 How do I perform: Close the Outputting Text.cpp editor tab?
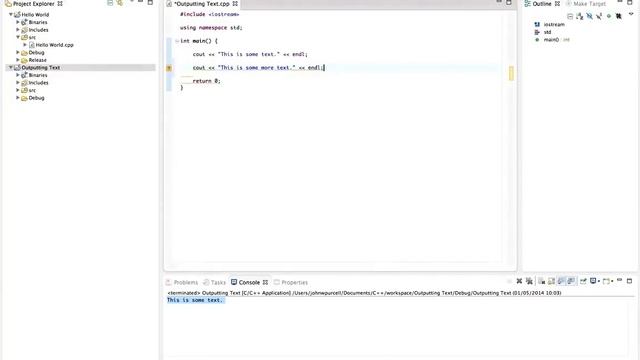235,3
